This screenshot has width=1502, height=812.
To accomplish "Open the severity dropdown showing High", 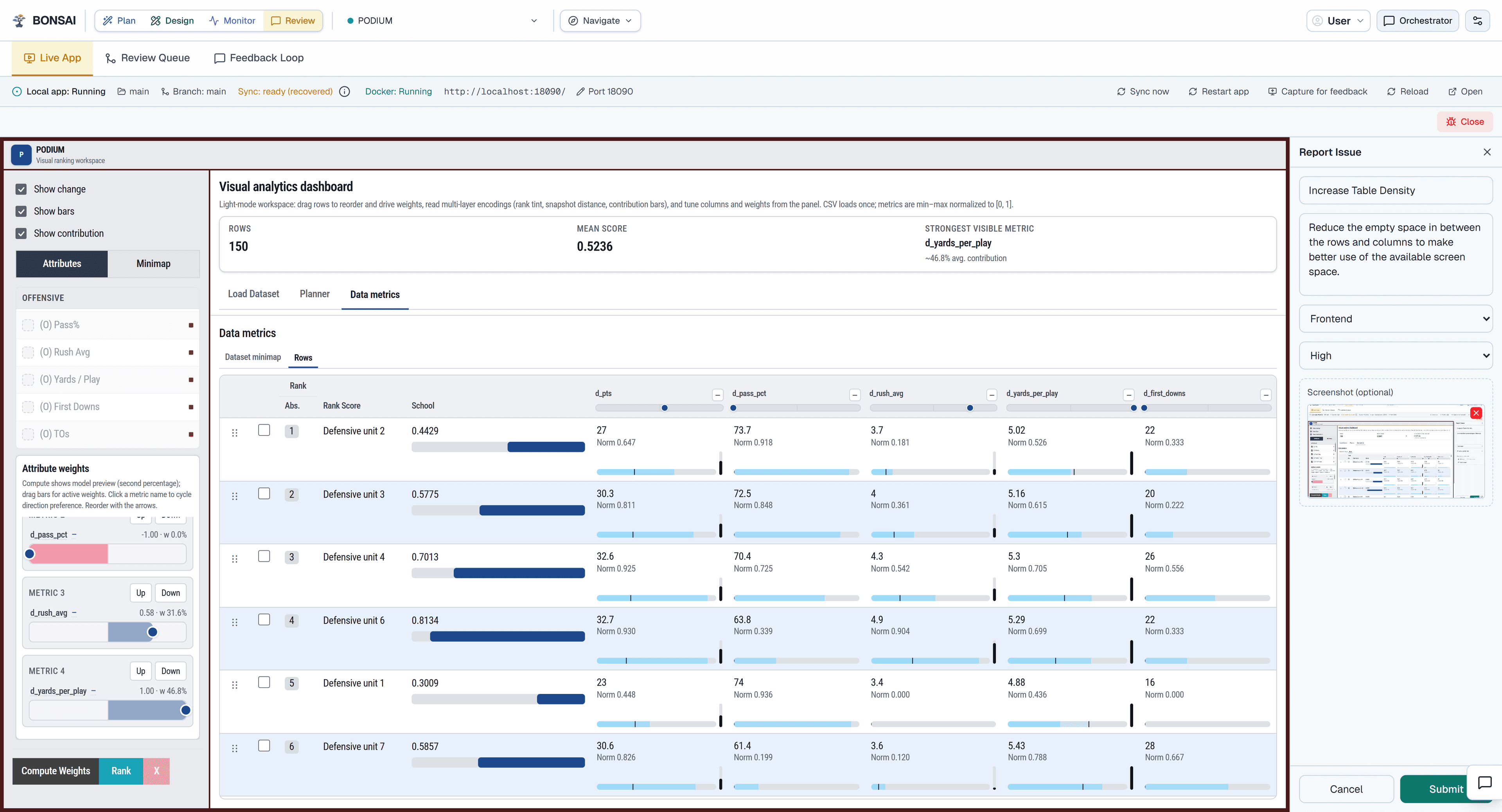I will [1395, 356].
